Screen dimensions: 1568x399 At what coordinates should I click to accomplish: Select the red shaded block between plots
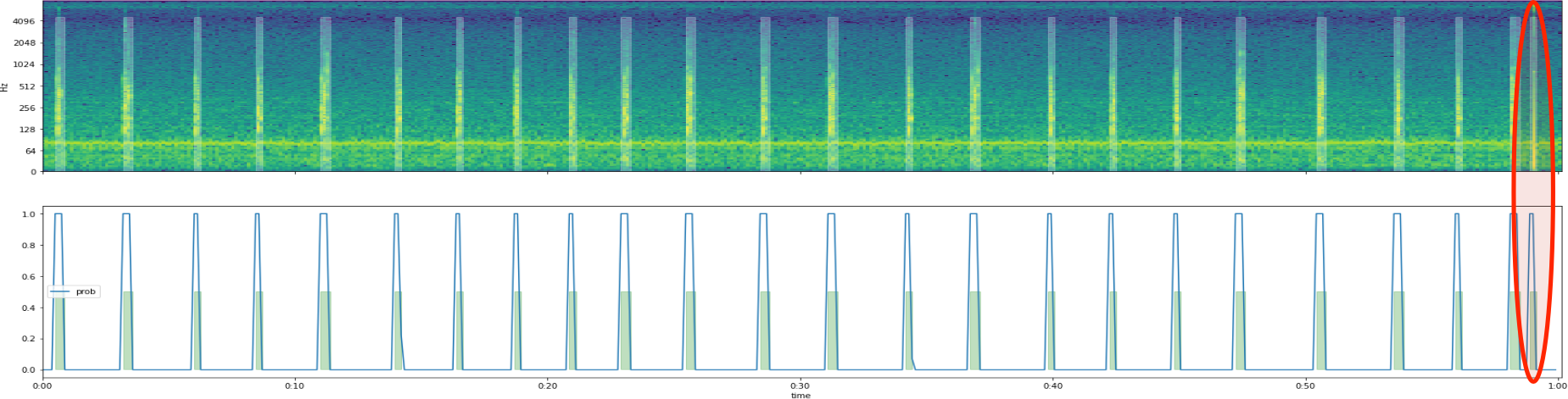(x=1532, y=189)
